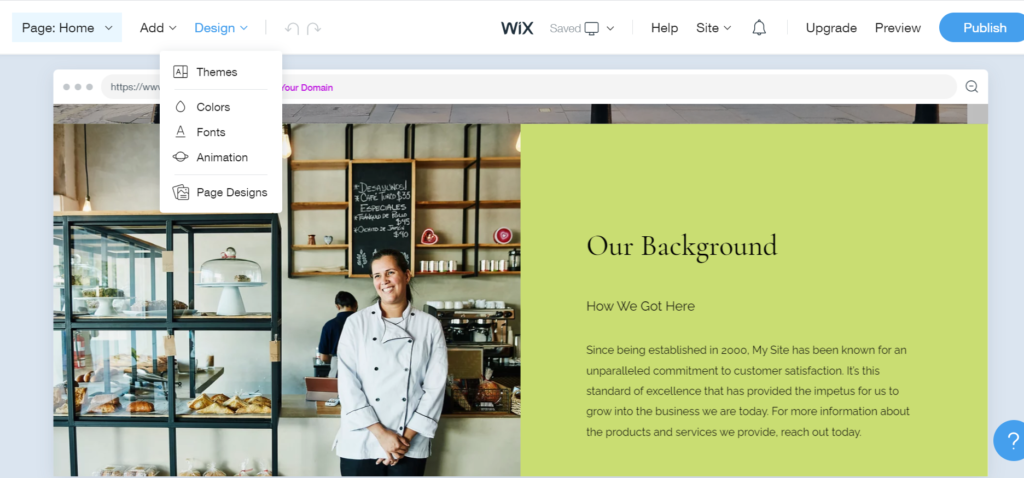Click the zoom out magnifier icon

pos(972,86)
